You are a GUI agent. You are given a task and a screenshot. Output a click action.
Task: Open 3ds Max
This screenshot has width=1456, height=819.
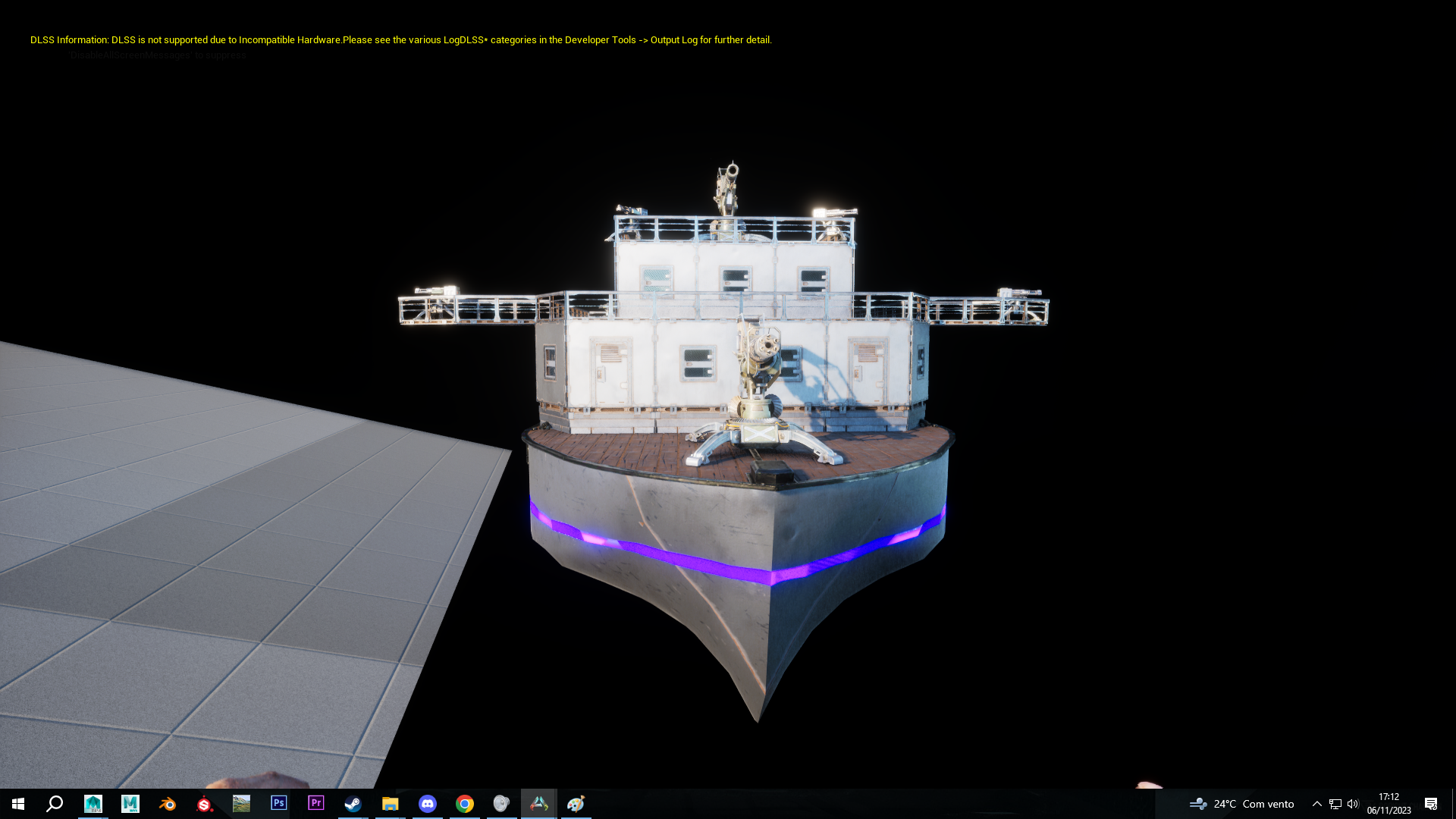pos(93,804)
